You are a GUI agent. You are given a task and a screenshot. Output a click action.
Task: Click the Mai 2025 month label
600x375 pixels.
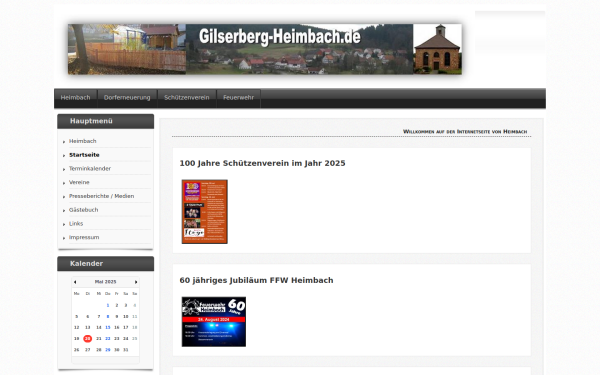(x=106, y=282)
